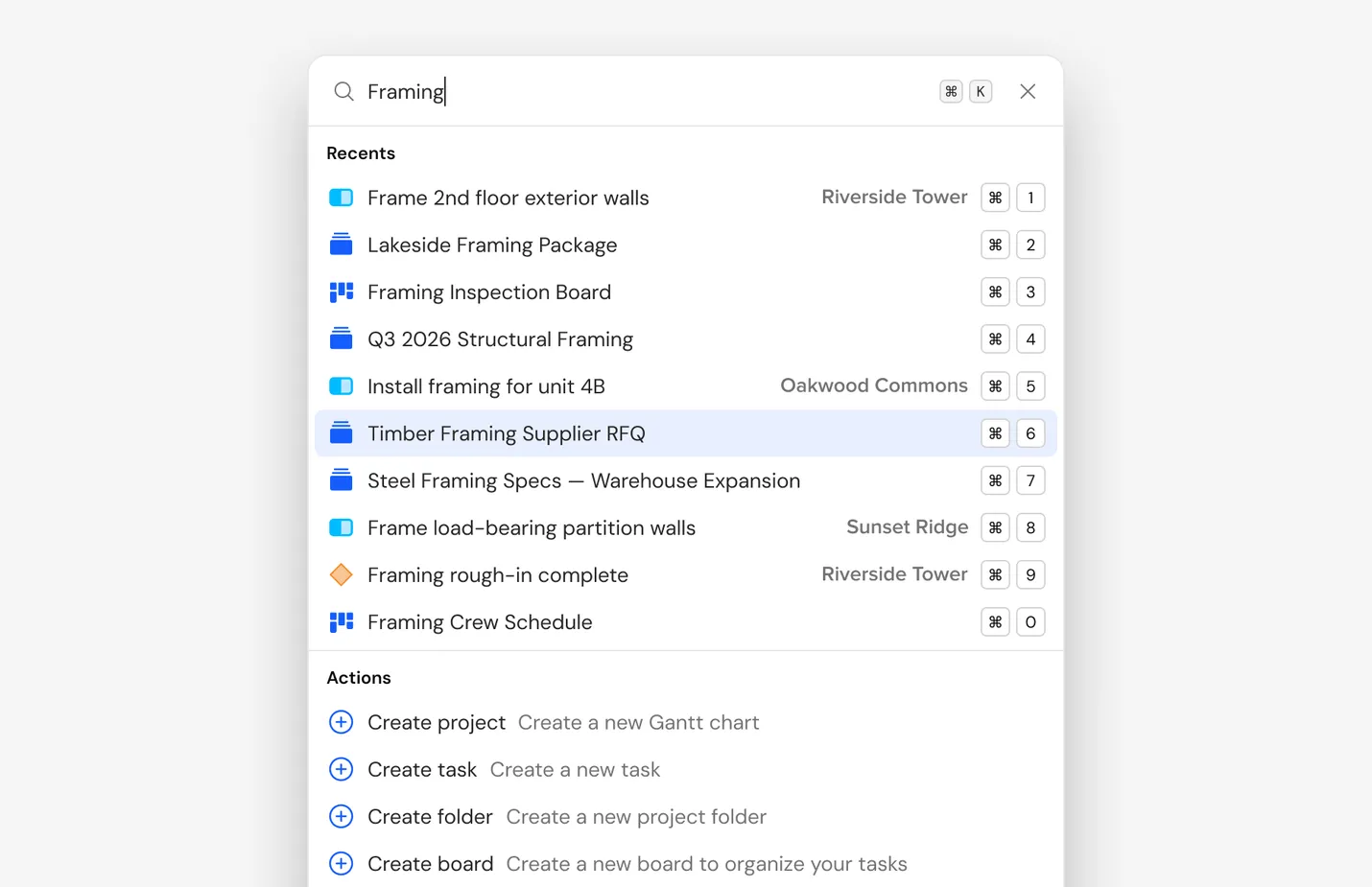
Task: Click plus icon beside Create folder
Action: pyautogui.click(x=342, y=816)
